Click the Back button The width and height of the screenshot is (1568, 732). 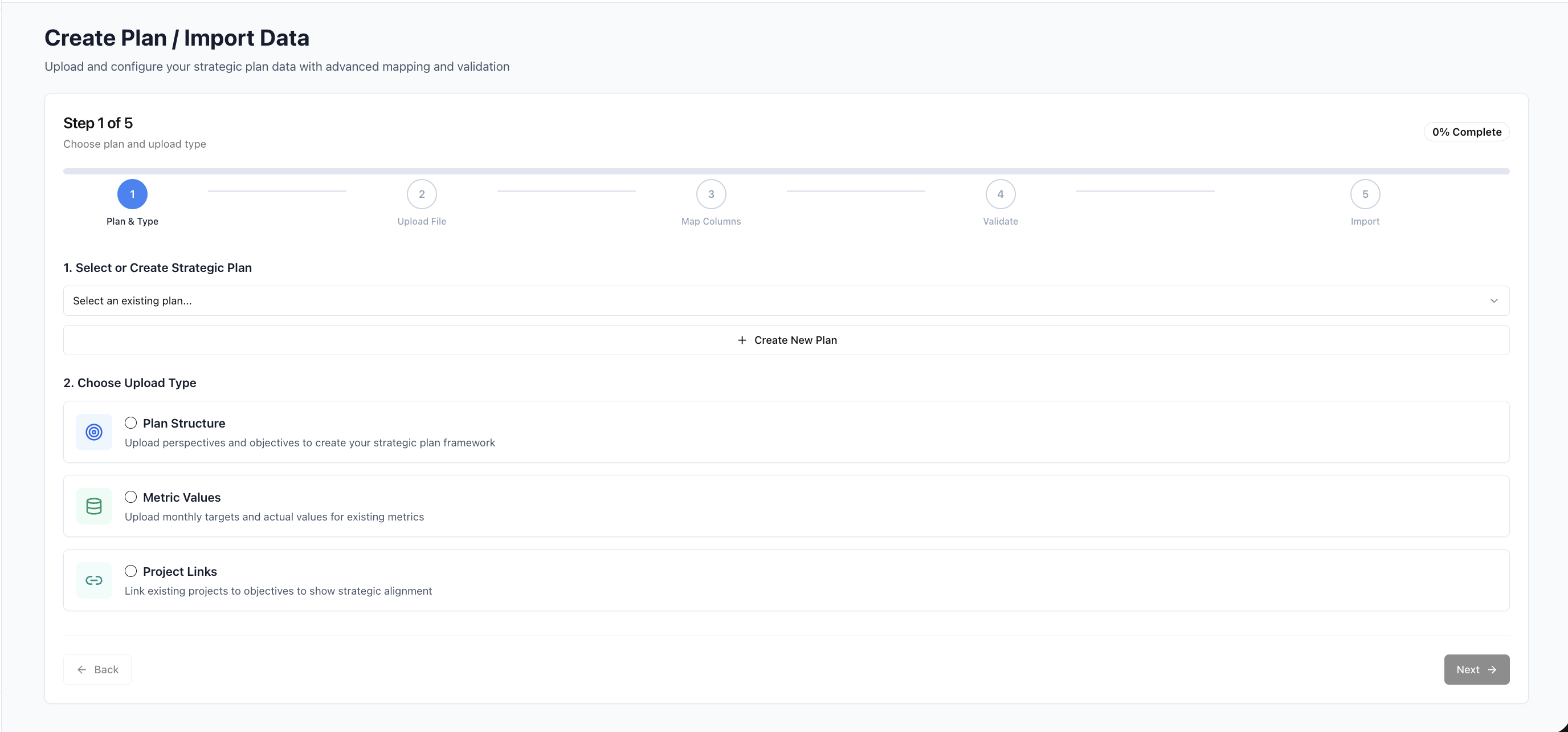click(x=97, y=669)
